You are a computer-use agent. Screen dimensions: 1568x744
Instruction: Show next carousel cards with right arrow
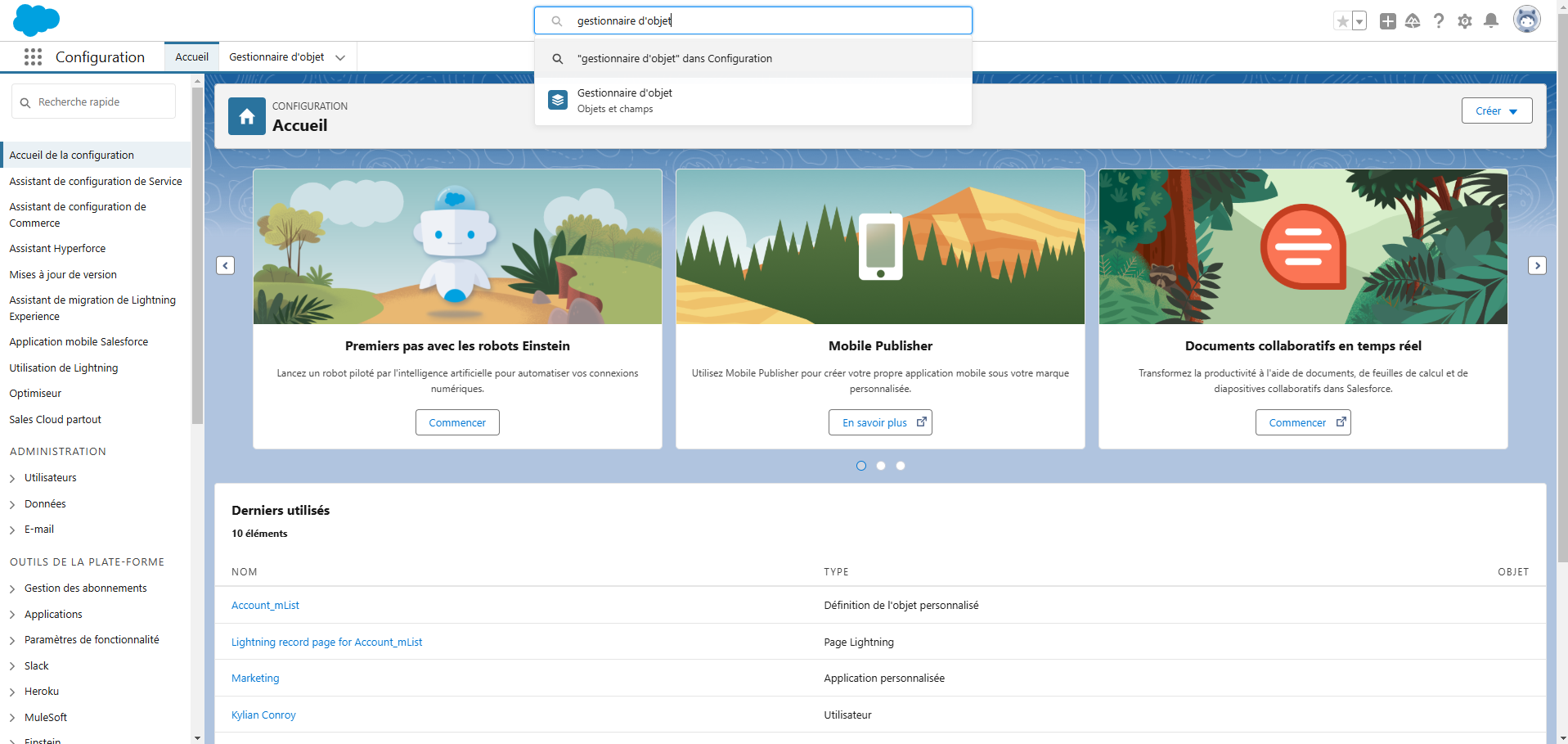click(1537, 265)
